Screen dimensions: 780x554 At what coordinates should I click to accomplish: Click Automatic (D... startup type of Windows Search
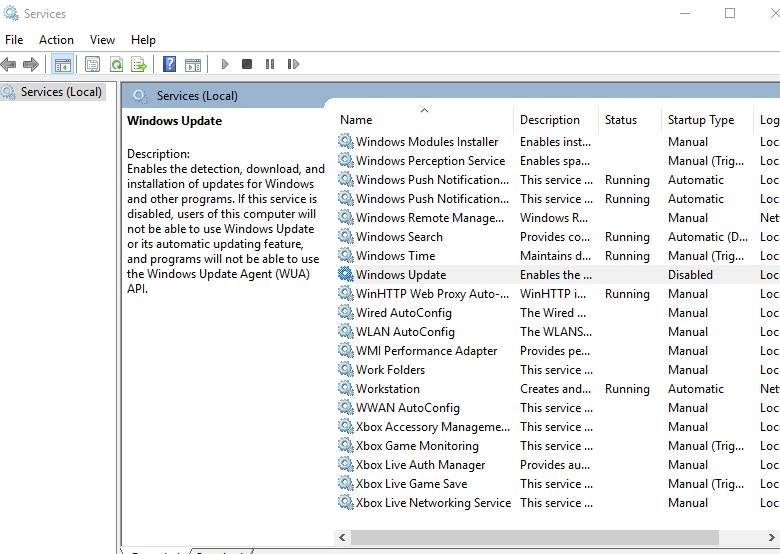click(707, 237)
